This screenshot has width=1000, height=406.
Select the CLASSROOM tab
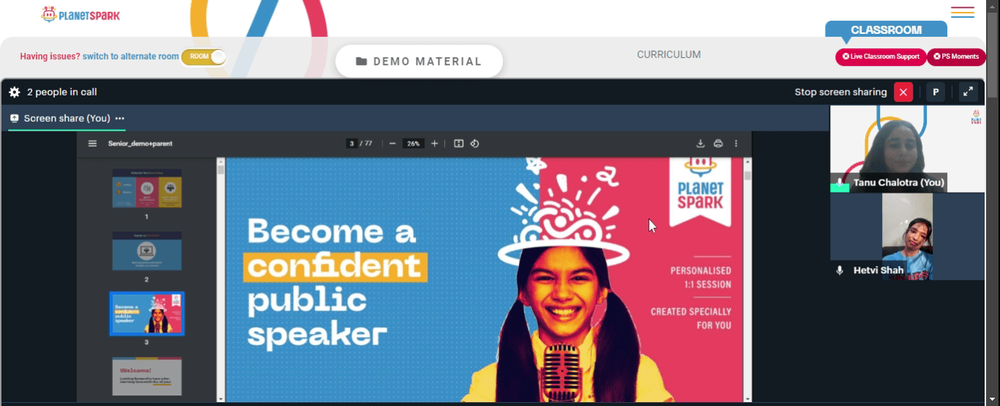(886, 30)
